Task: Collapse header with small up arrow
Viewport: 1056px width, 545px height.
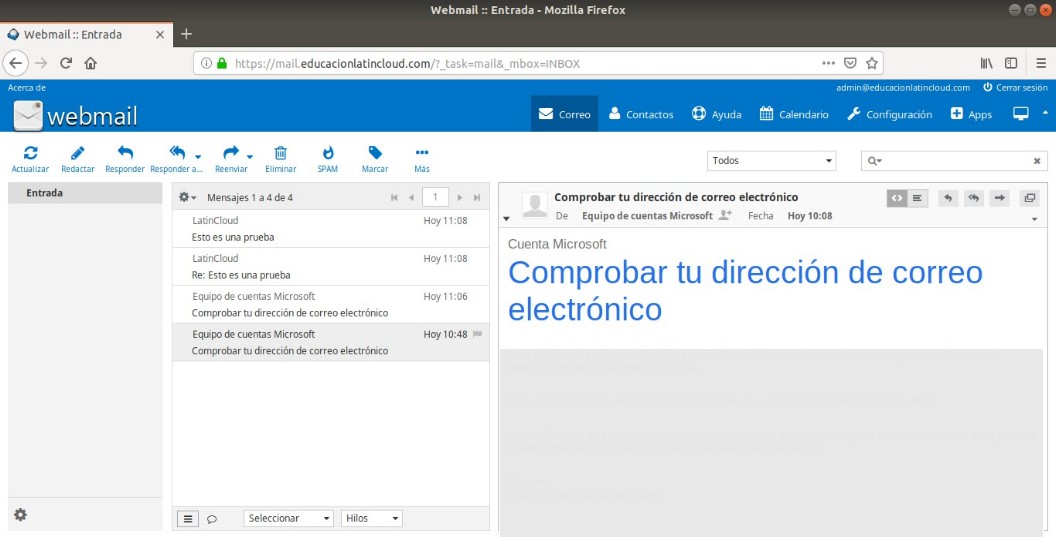Action: pyautogui.click(x=1045, y=112)
